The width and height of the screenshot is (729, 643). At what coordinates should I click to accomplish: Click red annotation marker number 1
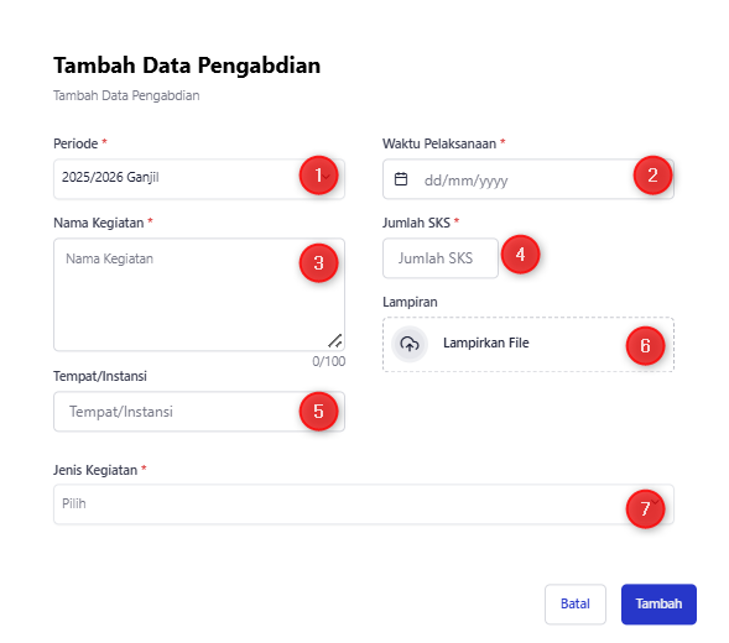(318, 175)
